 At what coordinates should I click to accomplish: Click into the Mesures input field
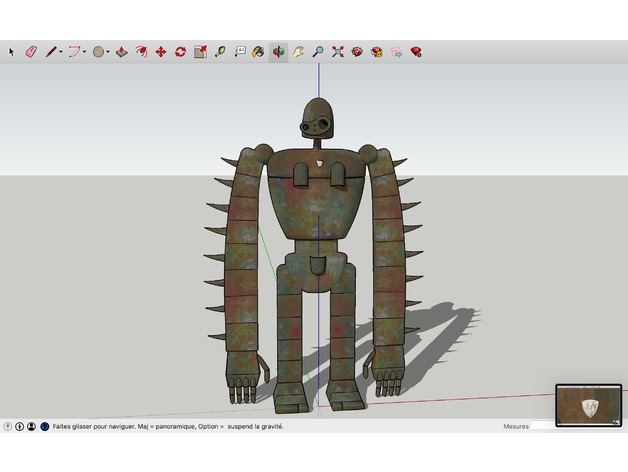click(543, 426)
